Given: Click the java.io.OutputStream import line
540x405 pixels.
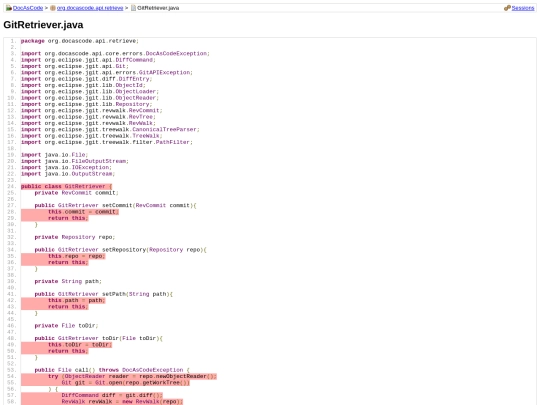Looking at the screenshot, I should coord(68,174).
